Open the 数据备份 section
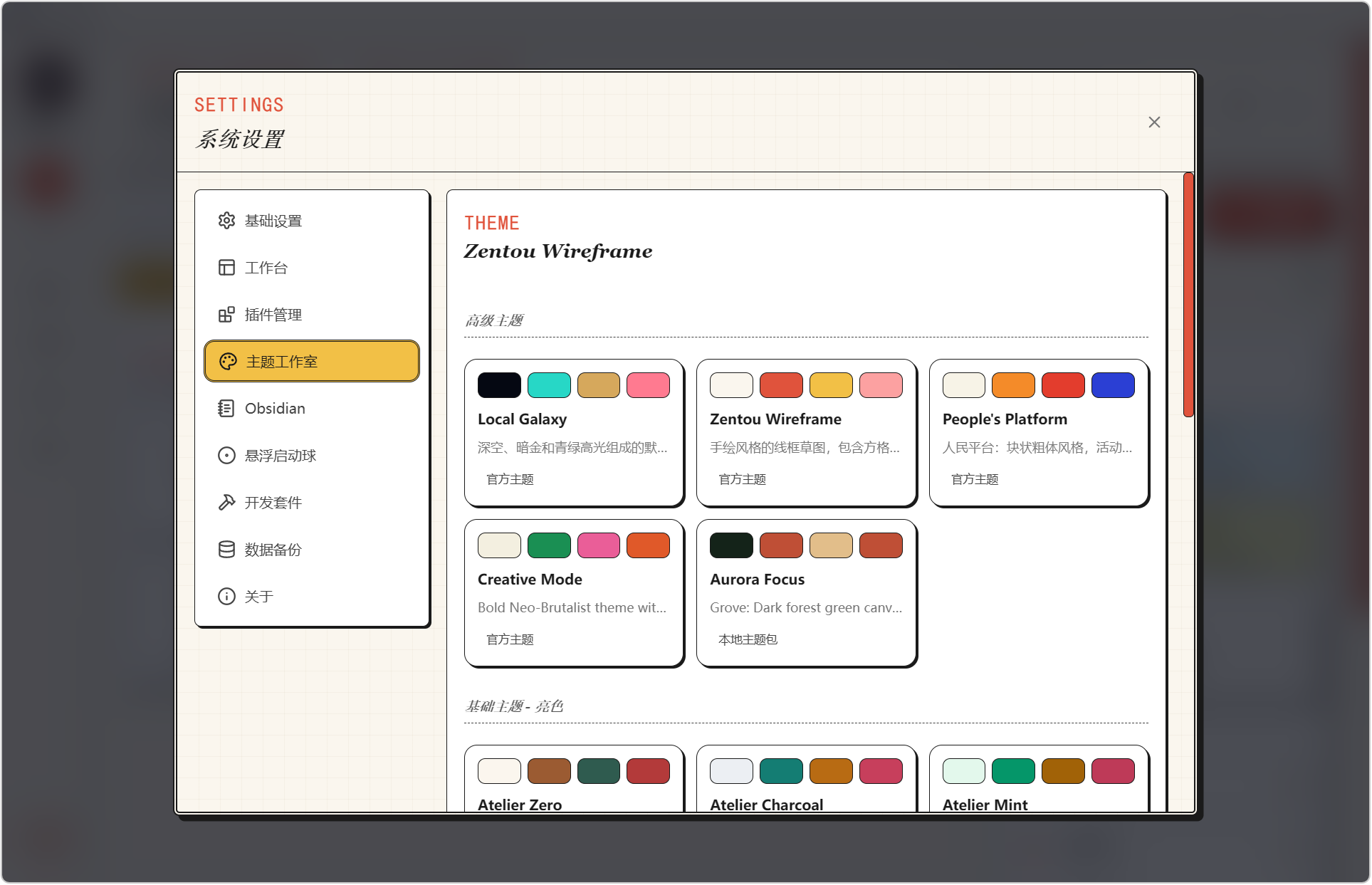1372x885 pixels. [312, 550]
